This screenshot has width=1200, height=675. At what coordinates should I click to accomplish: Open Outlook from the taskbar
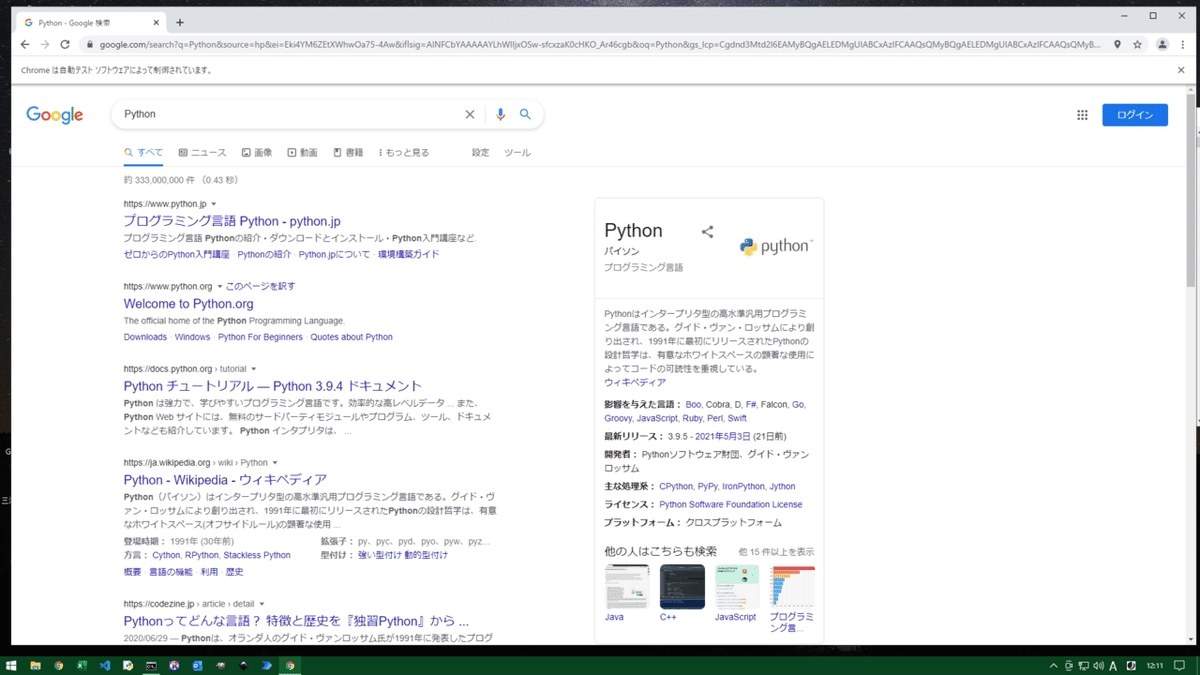[x=198, y=665]
